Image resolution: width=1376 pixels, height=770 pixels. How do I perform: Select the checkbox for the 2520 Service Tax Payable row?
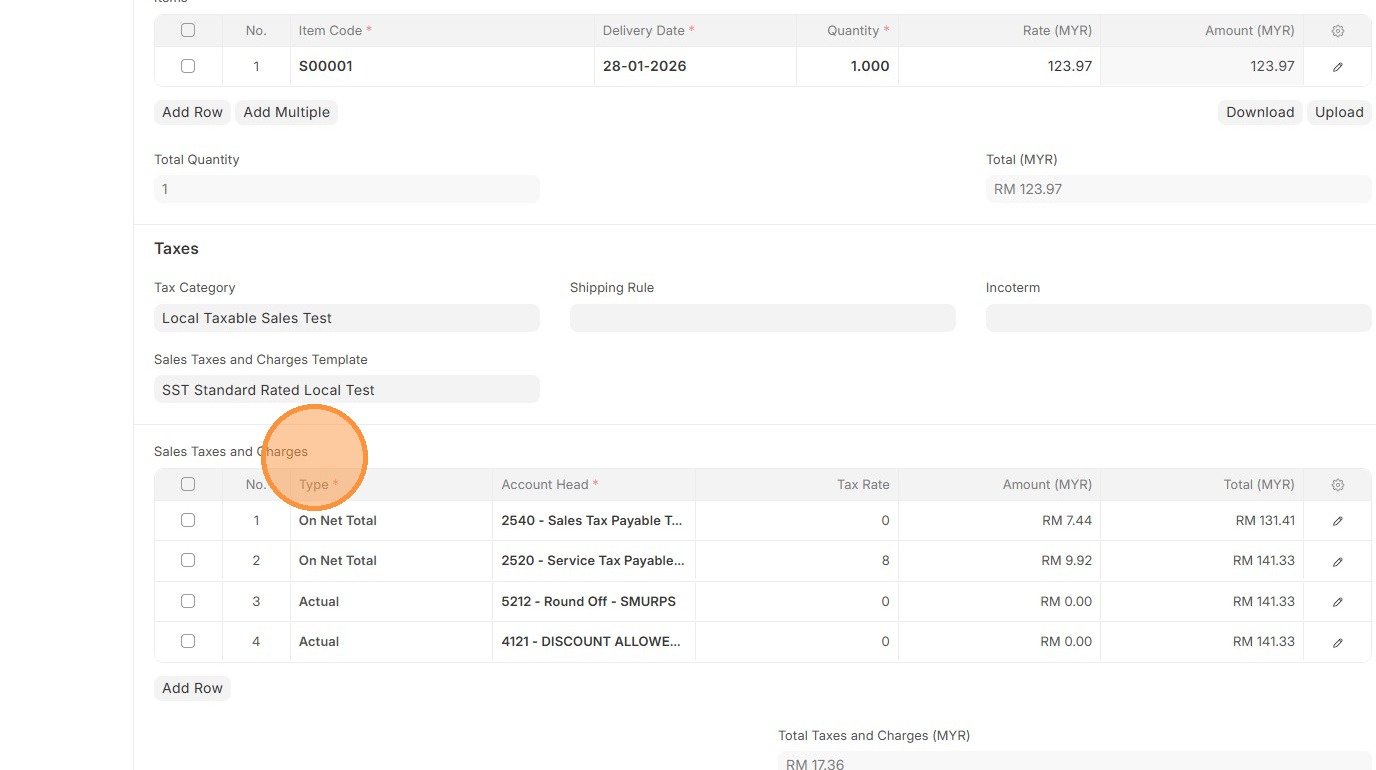coord(188,560)
